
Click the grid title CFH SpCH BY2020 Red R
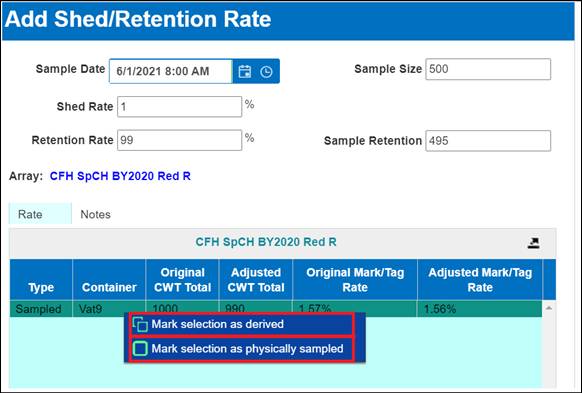point(266,242)
